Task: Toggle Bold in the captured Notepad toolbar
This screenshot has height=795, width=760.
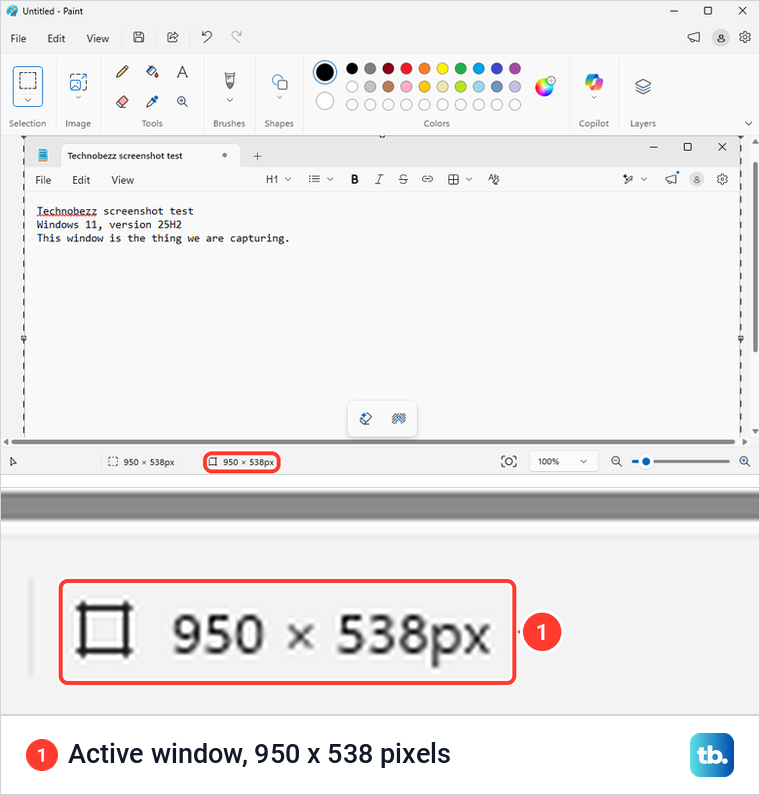Action: coord(354,179)
